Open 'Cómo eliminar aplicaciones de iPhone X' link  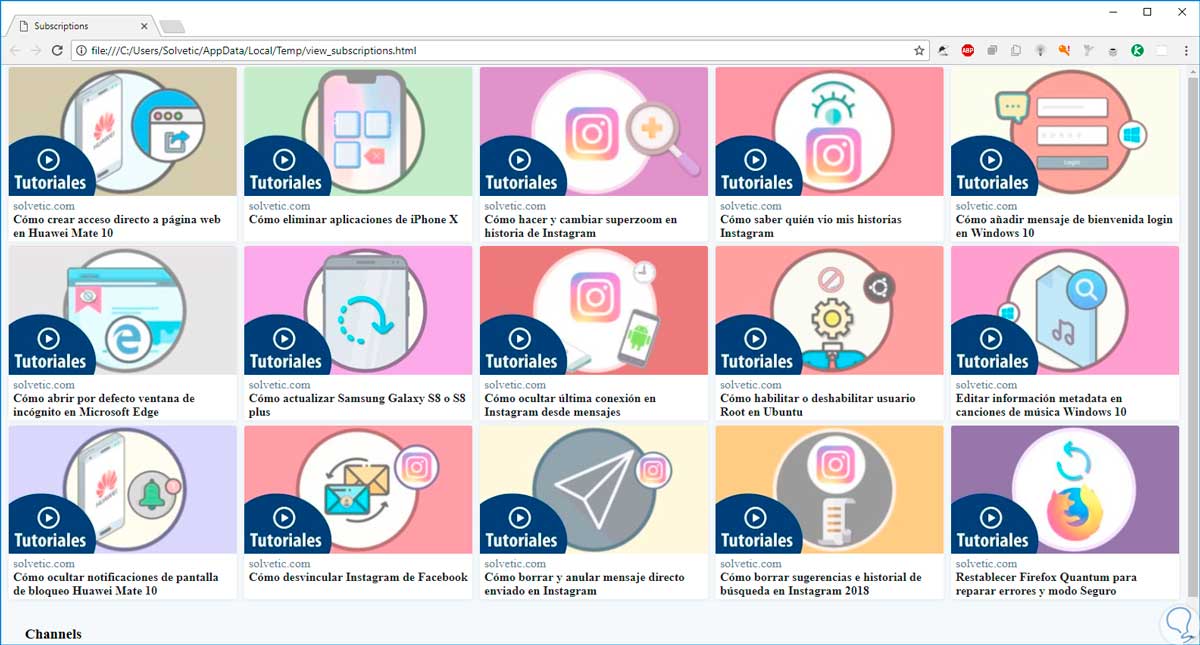tap(354, 220)
